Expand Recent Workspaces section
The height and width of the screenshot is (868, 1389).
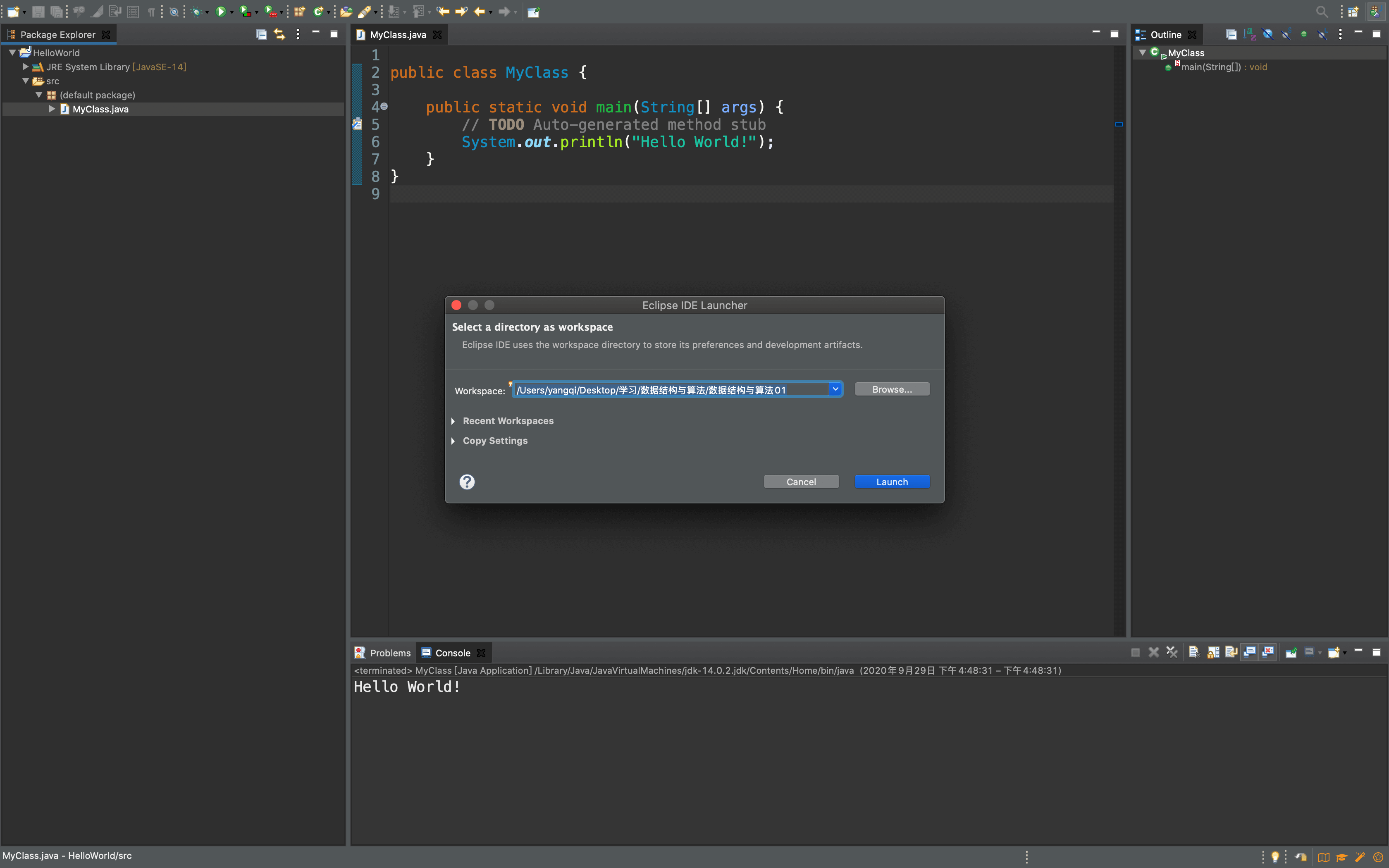click(453, 421)
